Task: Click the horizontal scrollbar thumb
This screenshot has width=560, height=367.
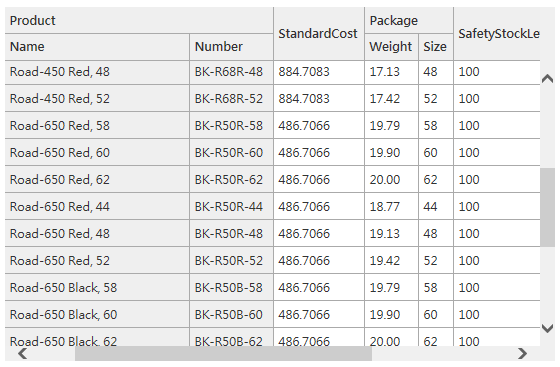Action: tap(223, 353)
